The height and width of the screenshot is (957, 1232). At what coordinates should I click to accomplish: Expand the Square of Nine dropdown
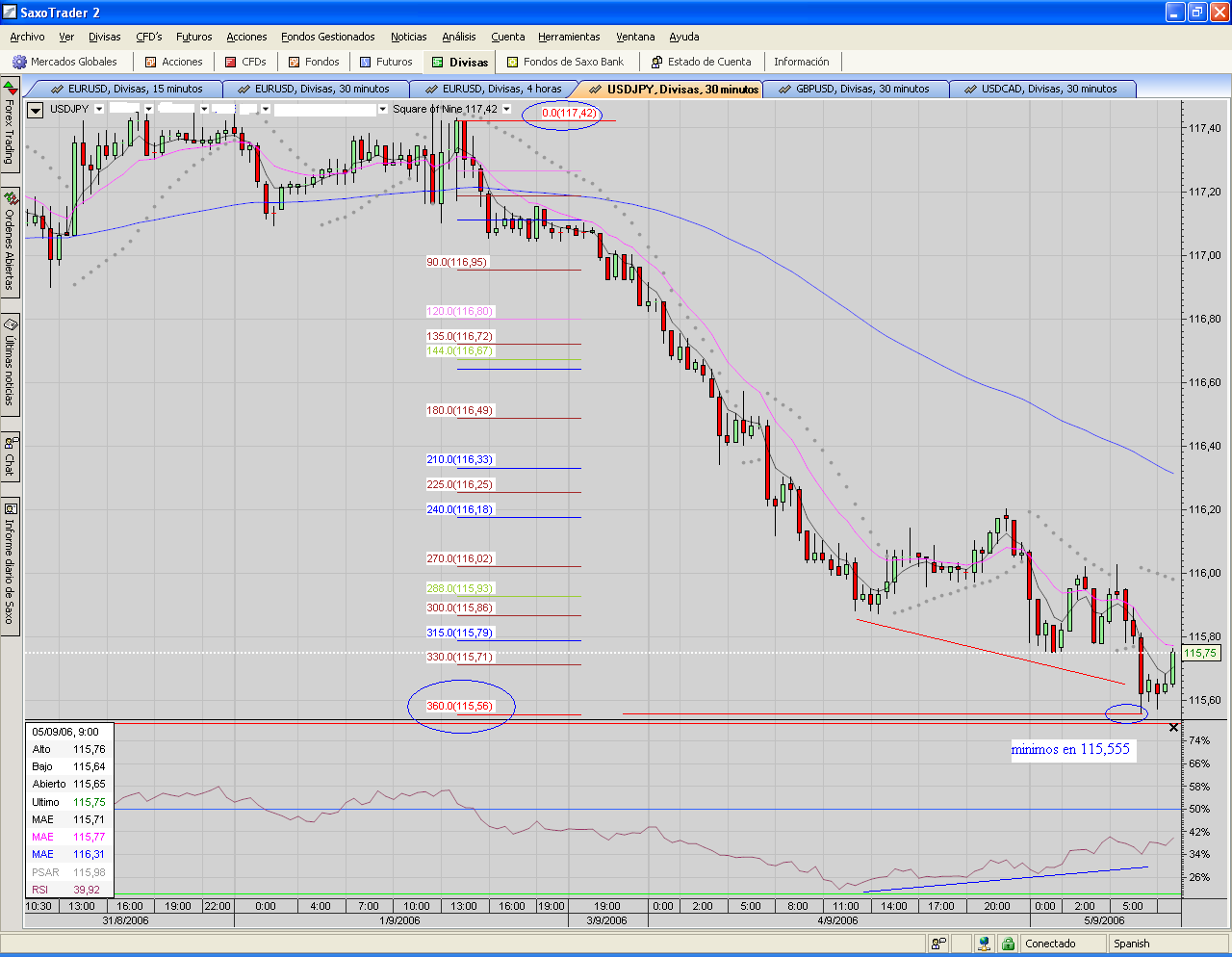[507, 110]
